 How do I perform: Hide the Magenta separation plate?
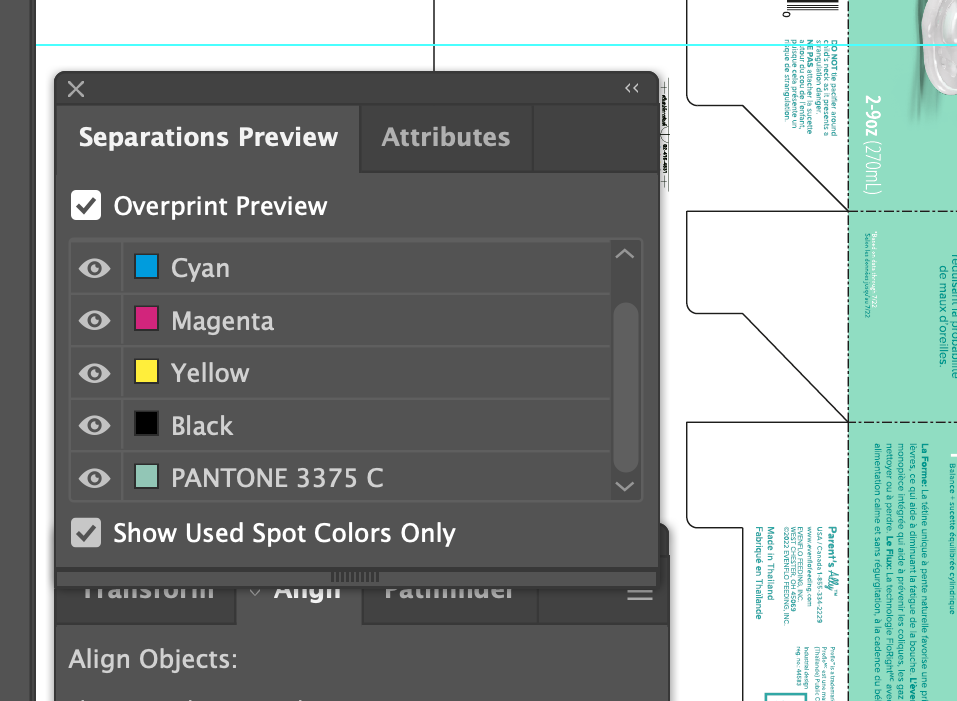pyautogui.click(x=94, y=320)
